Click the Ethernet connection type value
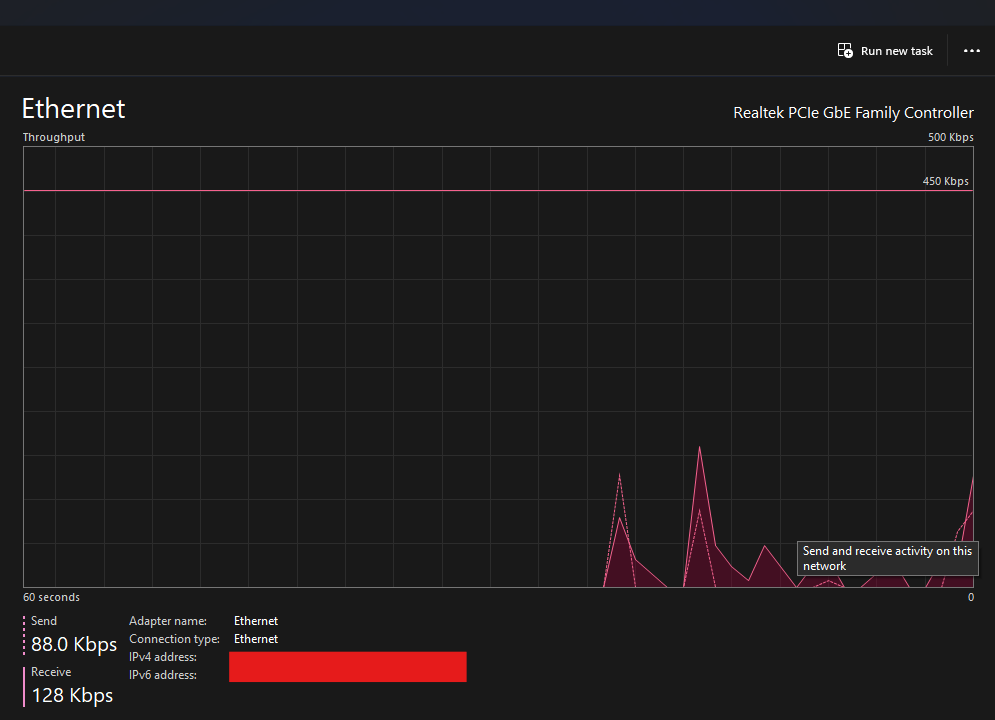 256,639
